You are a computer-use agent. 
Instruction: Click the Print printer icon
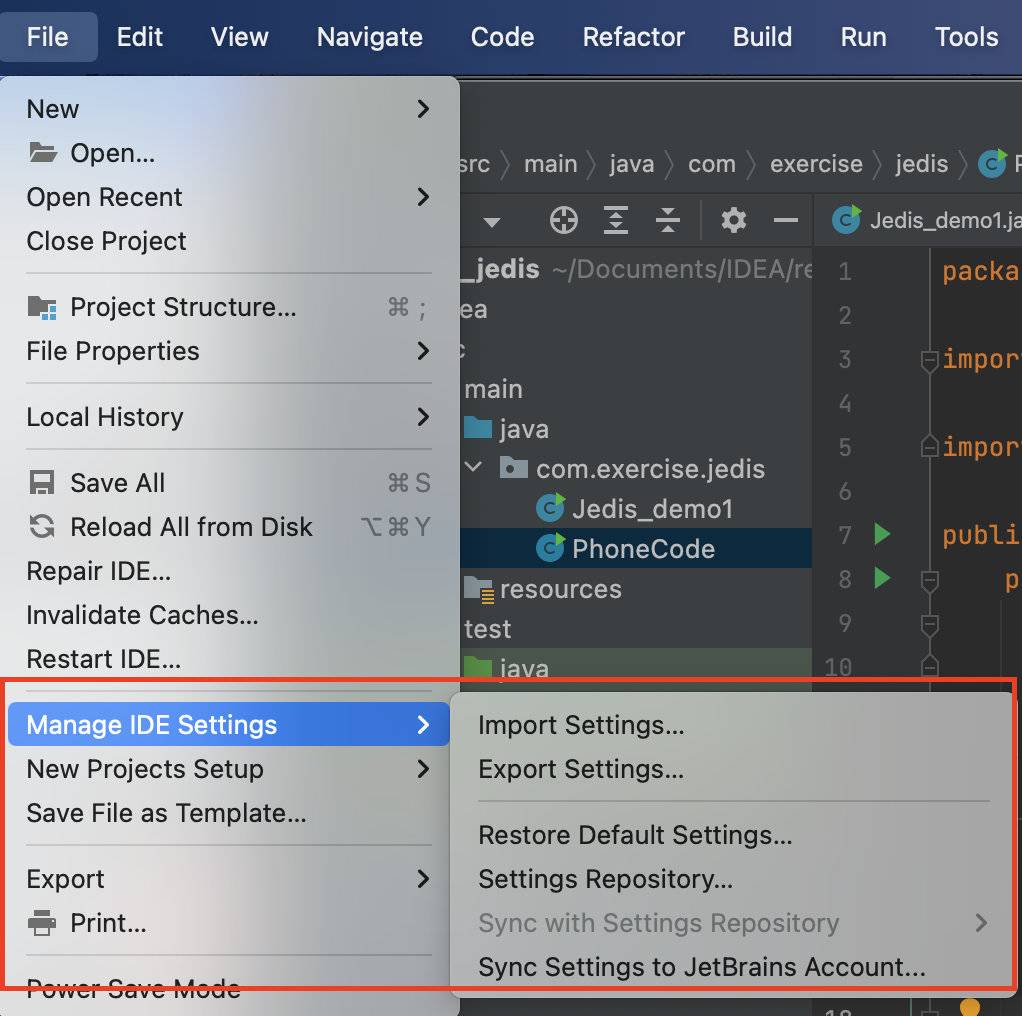[42, 923]
